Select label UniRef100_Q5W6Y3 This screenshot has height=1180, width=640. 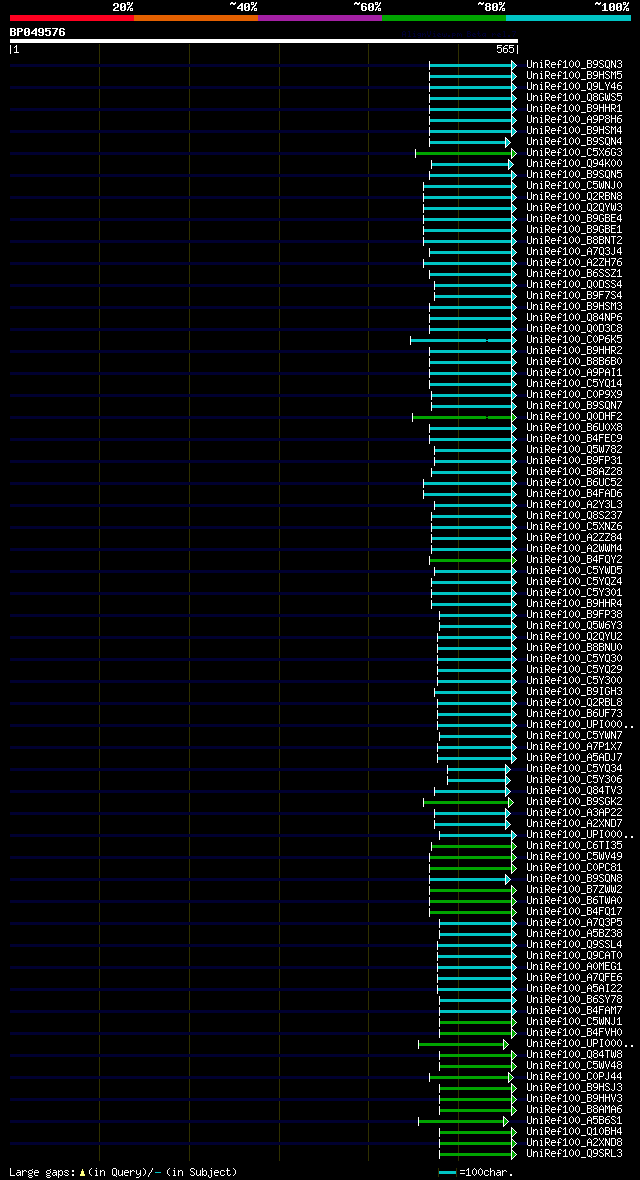(x=574, y=626)
